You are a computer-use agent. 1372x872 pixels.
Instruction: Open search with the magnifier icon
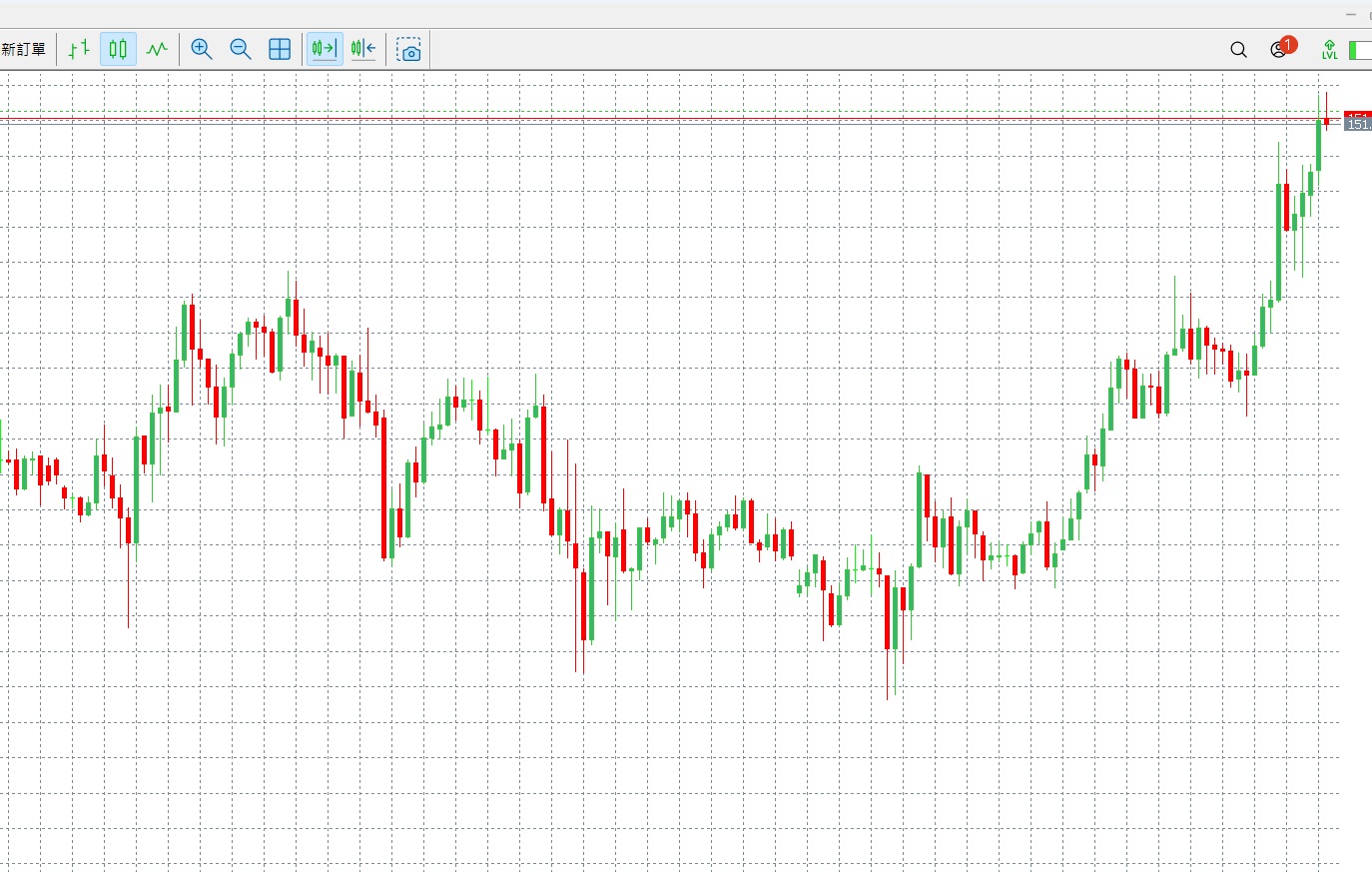(x=1238, y=50)
